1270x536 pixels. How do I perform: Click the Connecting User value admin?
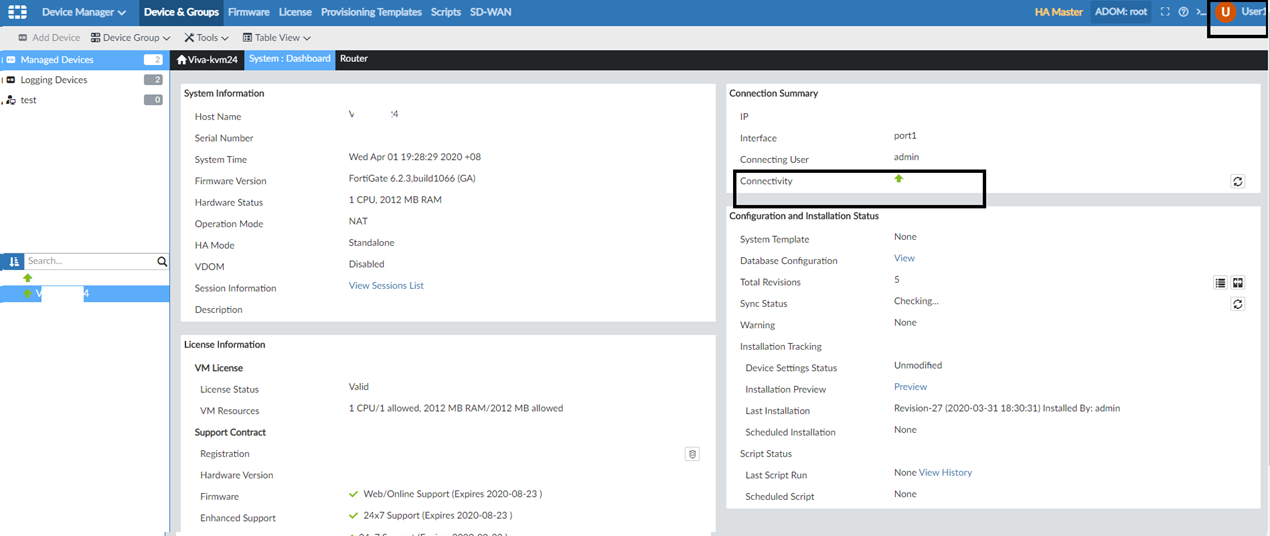(x=906, y=157)
